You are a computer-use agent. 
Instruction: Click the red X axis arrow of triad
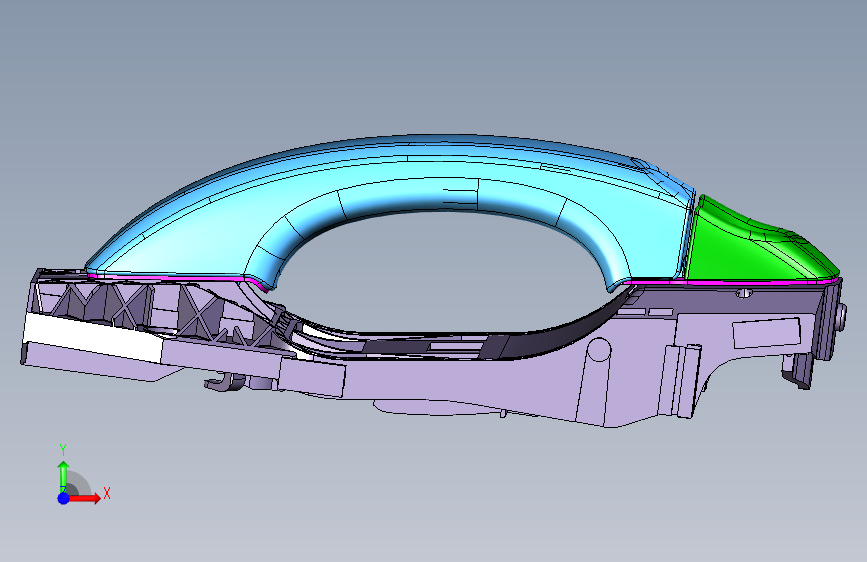click(85, 498)
